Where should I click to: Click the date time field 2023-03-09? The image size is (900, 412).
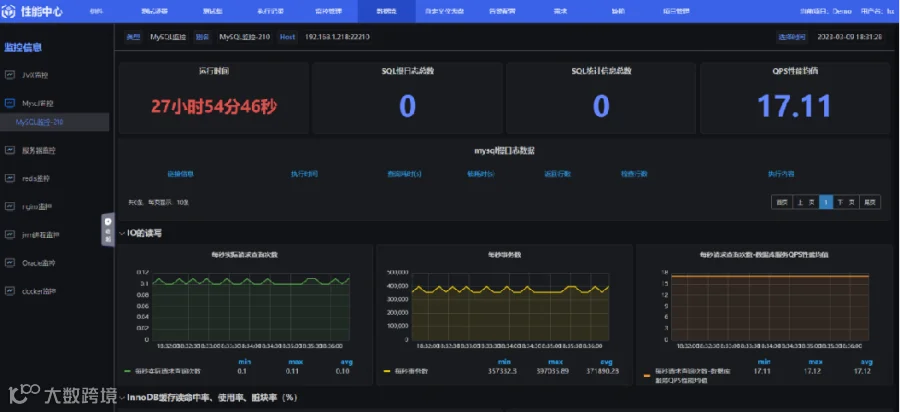[849, 37]
